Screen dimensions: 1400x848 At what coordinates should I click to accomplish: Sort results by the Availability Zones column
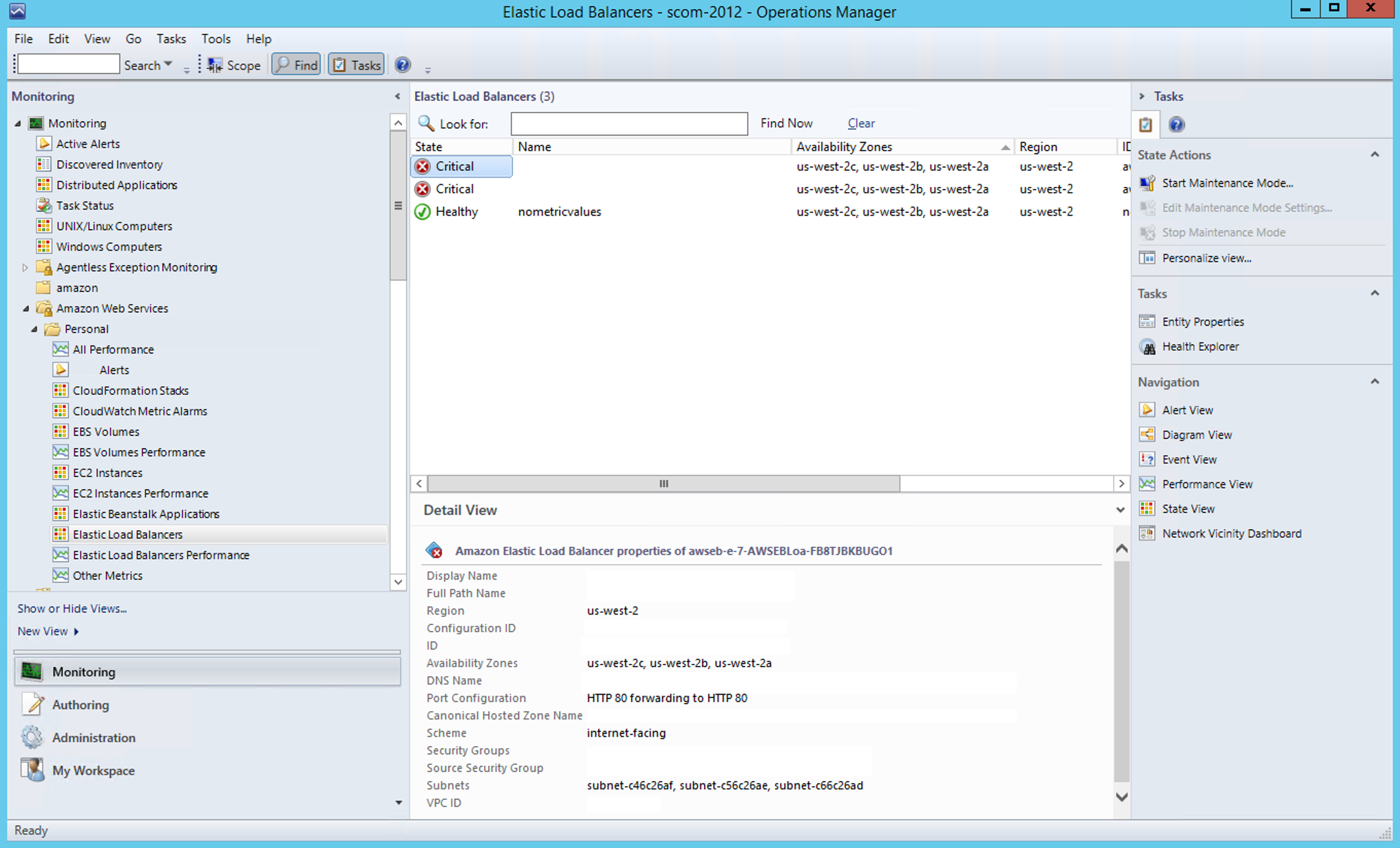[x=844, y=146]
